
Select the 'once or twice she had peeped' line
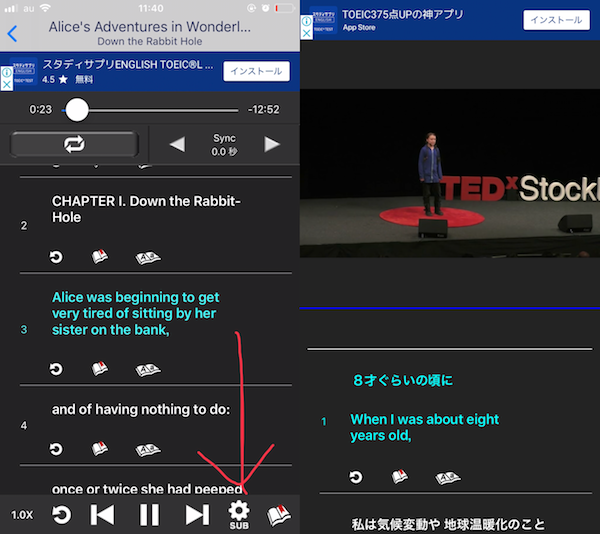pyautogui.click(x=147, y=488)
